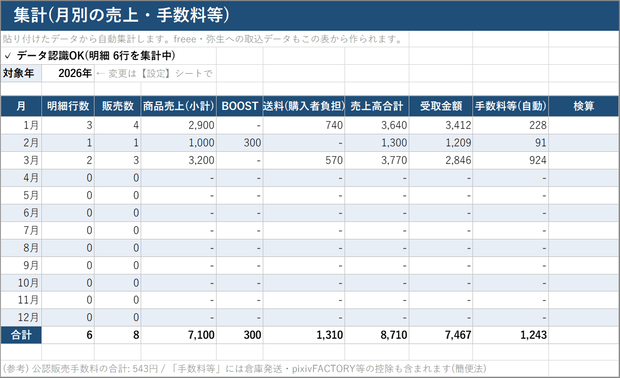Click the 1月 売上高合計 value 3,640
The image size is (620, 378).
click(x=394, y=125)
